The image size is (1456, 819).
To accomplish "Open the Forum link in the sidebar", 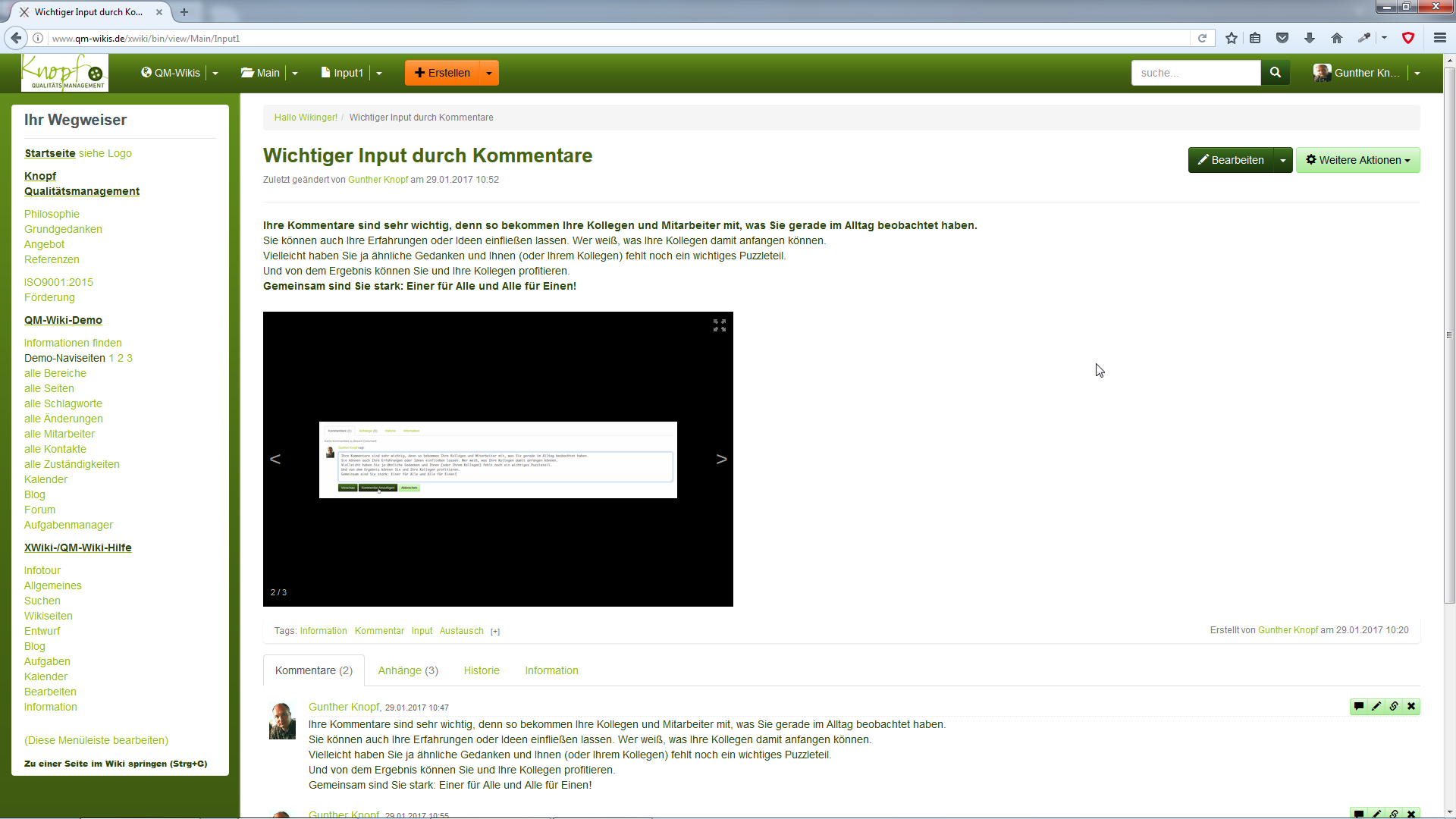I will [39, 510].
